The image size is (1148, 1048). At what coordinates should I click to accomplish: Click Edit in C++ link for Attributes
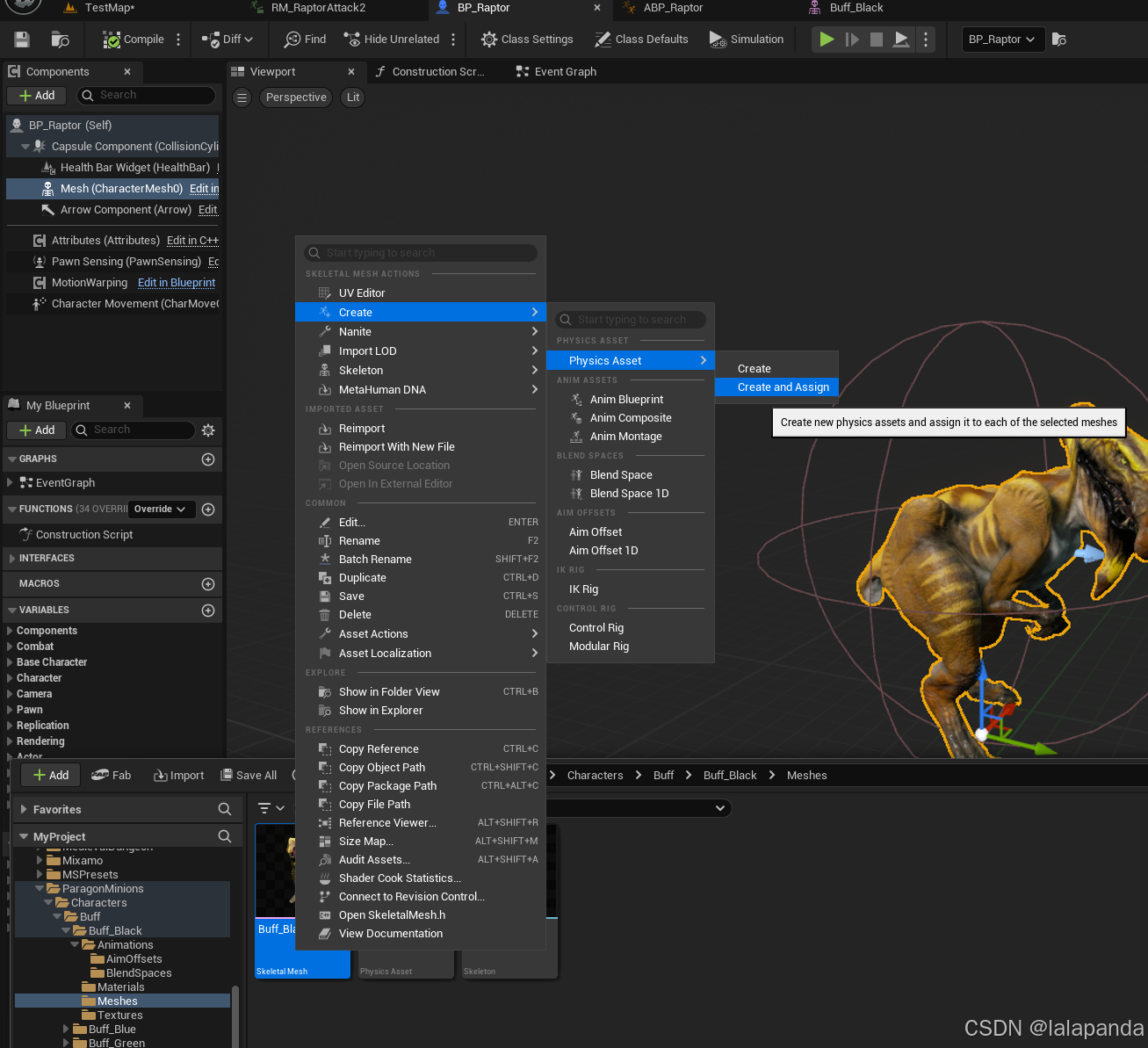click(x=192, y=241)
